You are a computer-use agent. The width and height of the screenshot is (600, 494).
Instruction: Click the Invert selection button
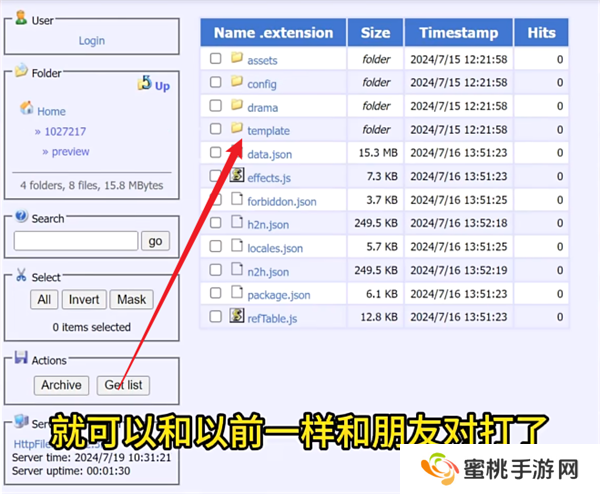point(83,299)
